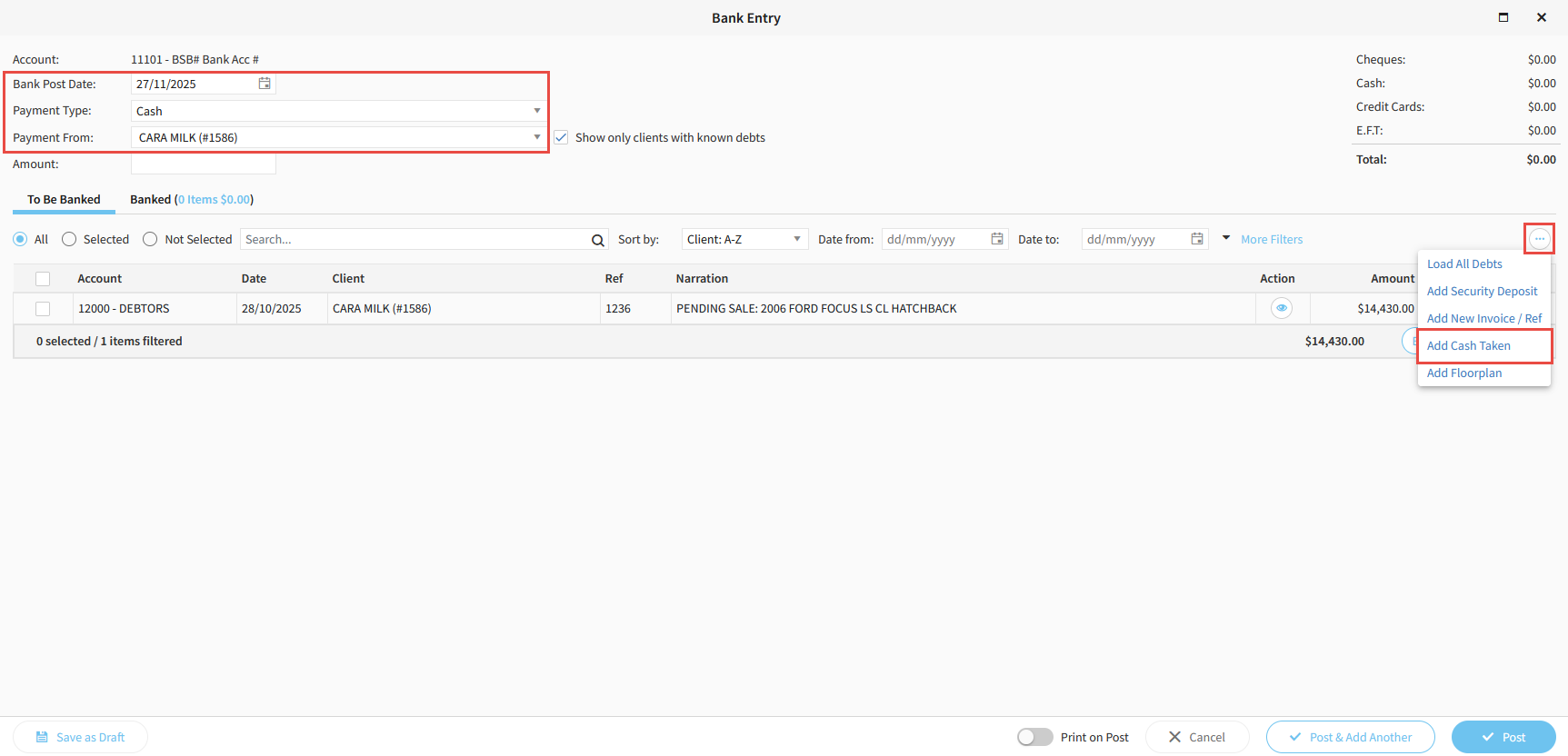Screen dimensions: 1568x756
Task: Click Post & Add Another button
Action: 1351,737
